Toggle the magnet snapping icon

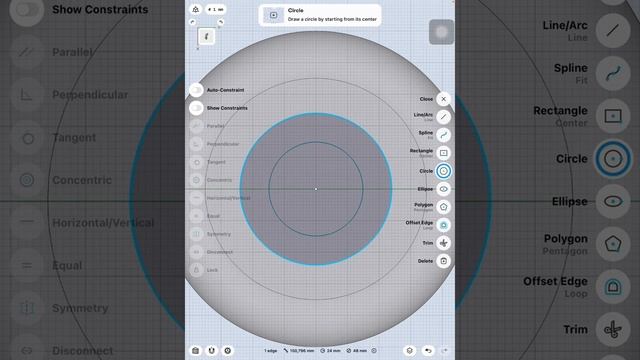(x=211, y=351)
